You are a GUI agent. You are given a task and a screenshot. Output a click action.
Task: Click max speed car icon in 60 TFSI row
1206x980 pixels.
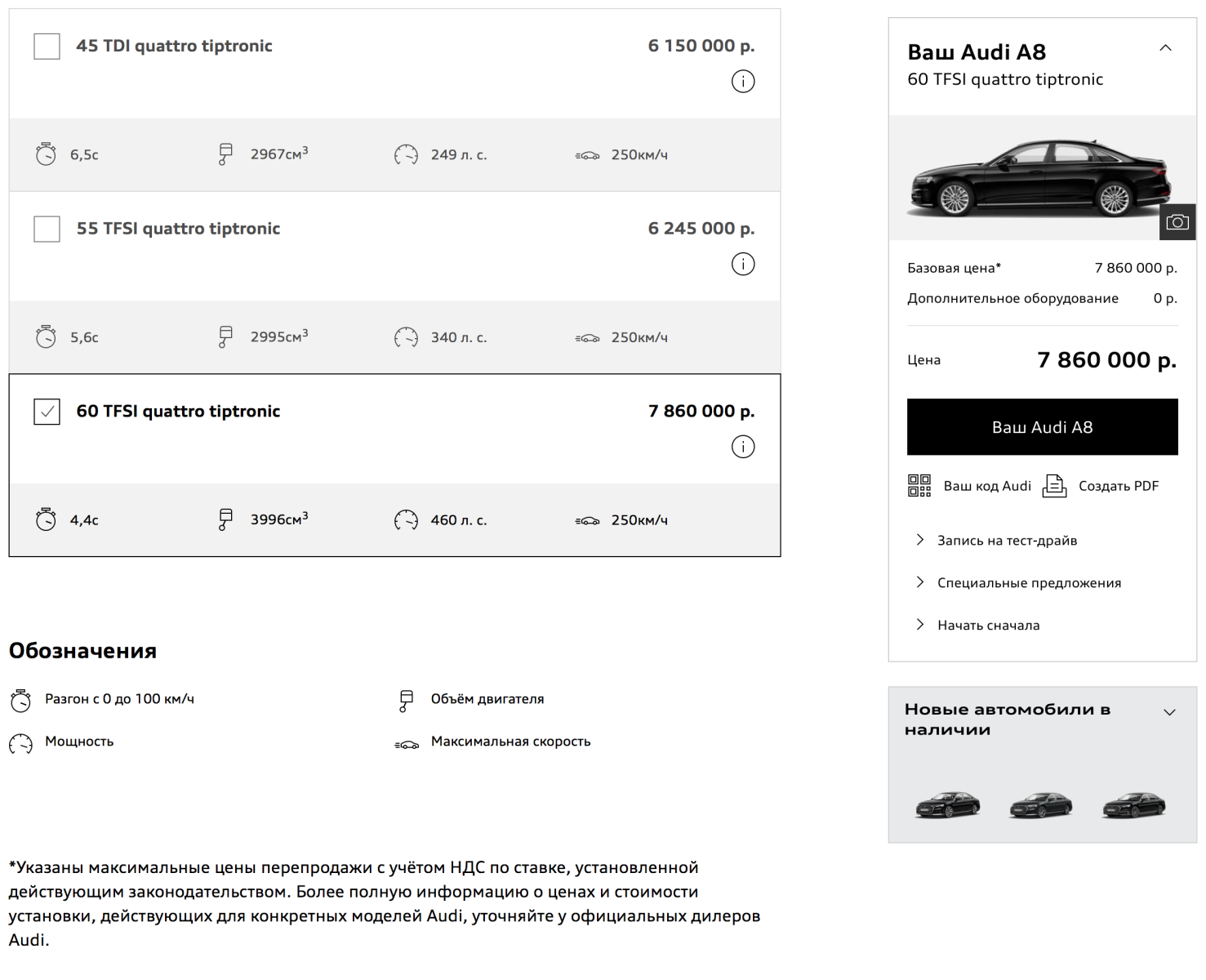[x=587, y=521]
